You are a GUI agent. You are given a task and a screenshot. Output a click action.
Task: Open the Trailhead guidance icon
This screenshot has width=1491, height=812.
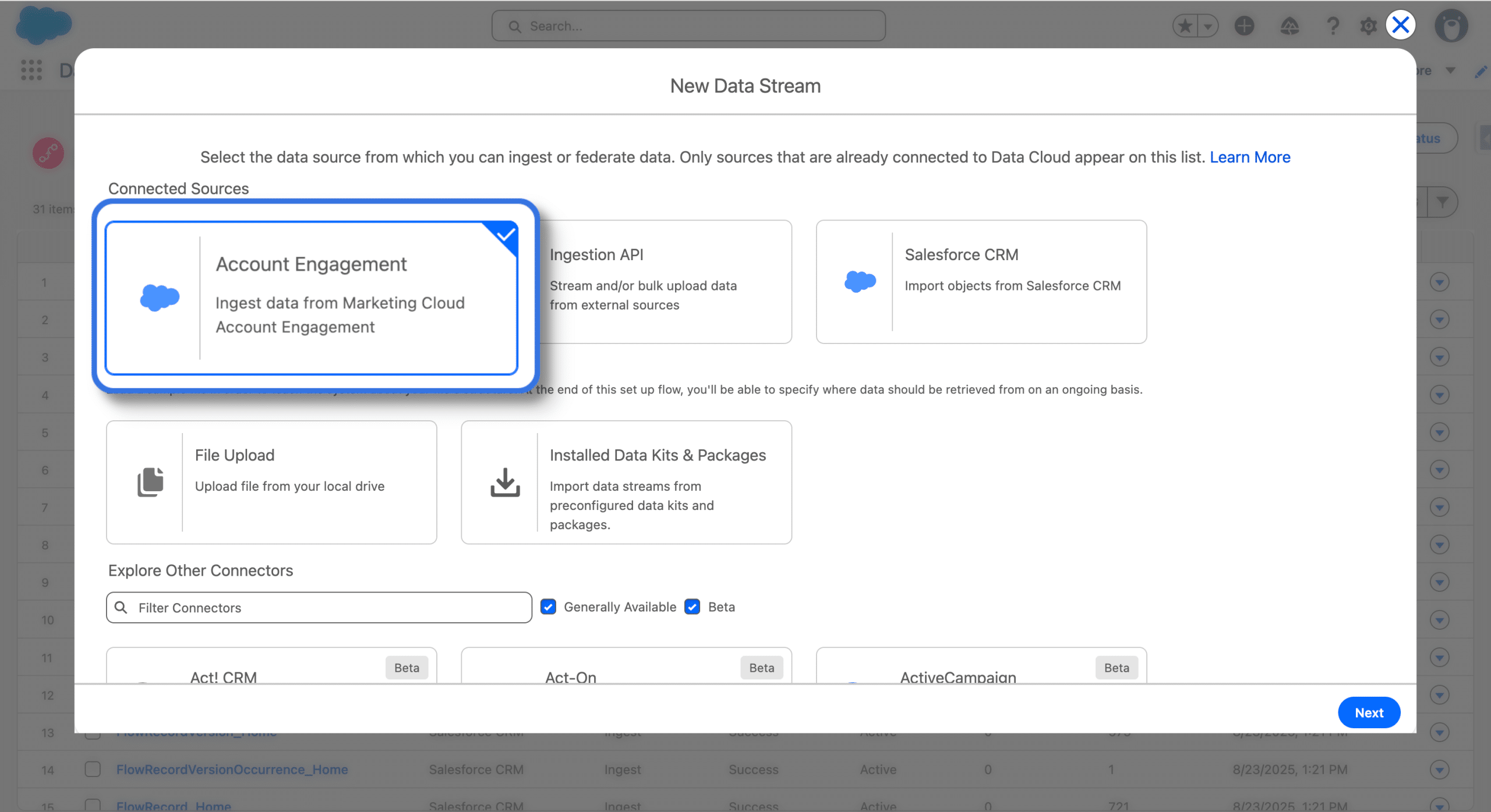1289,26
